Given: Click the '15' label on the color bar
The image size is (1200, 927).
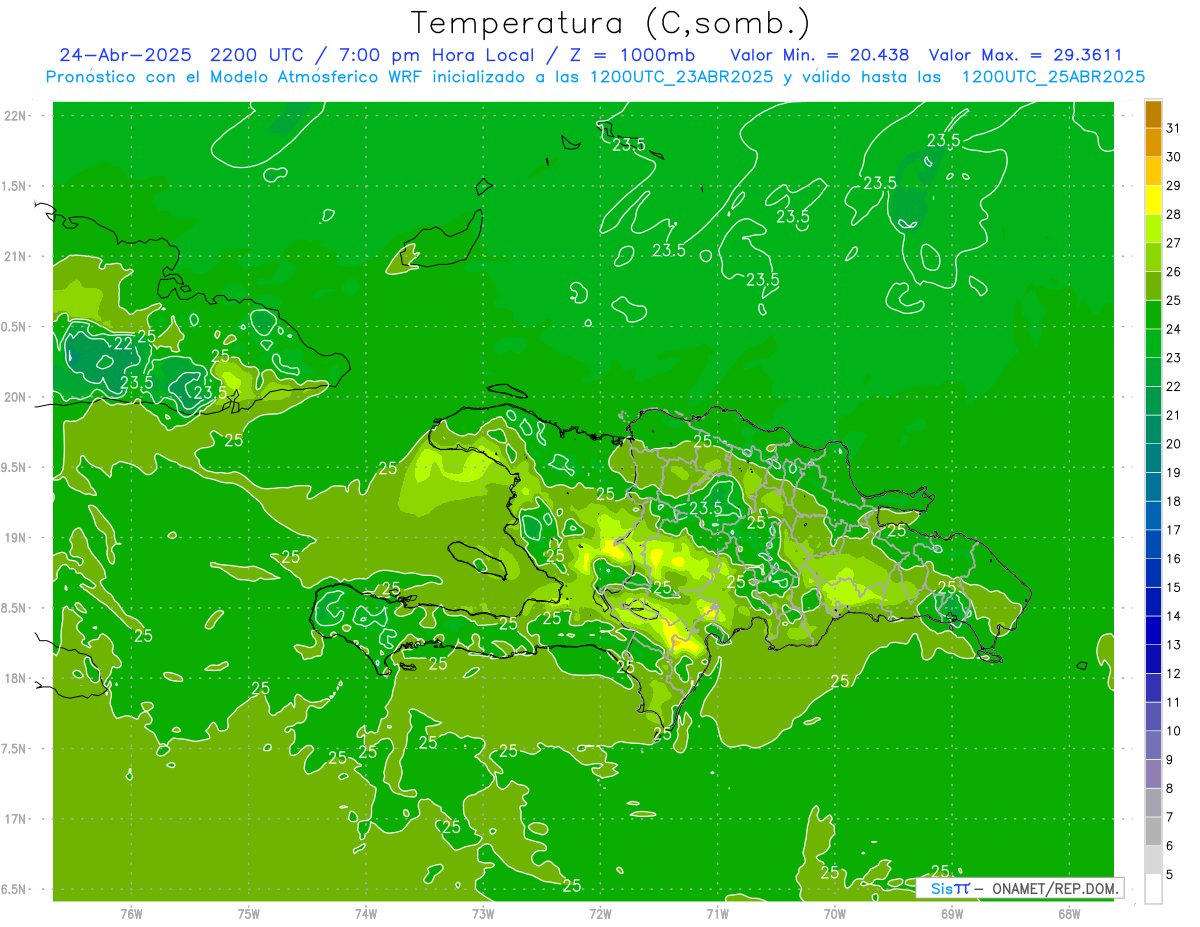Looking at the screenshot, I should [1173, 587].
